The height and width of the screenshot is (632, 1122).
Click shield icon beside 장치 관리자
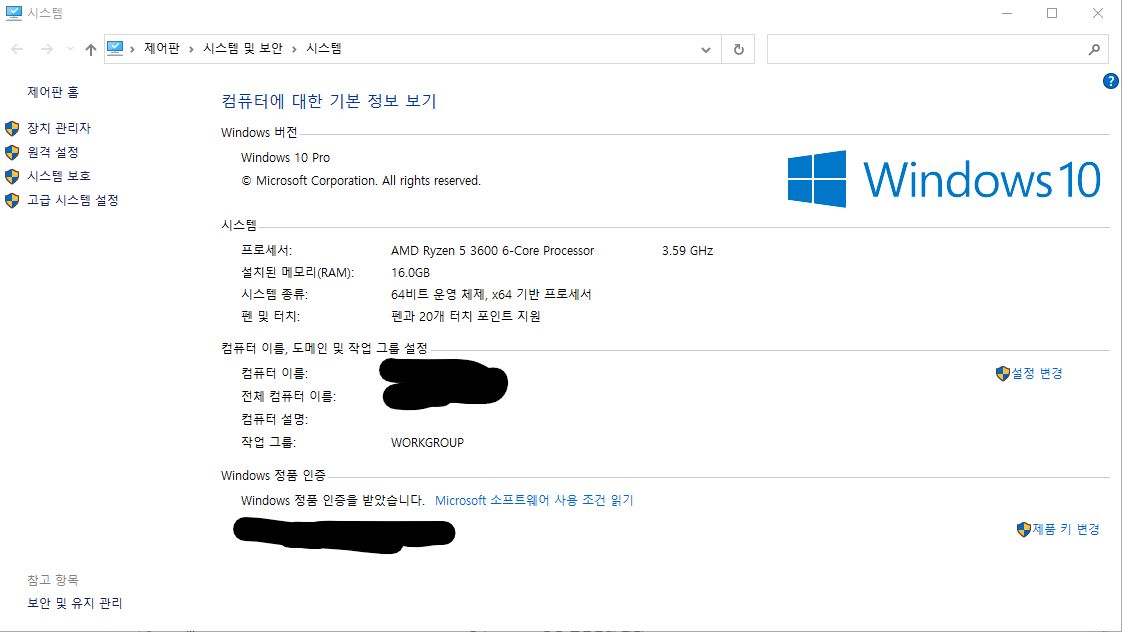(x=12, y=128)
